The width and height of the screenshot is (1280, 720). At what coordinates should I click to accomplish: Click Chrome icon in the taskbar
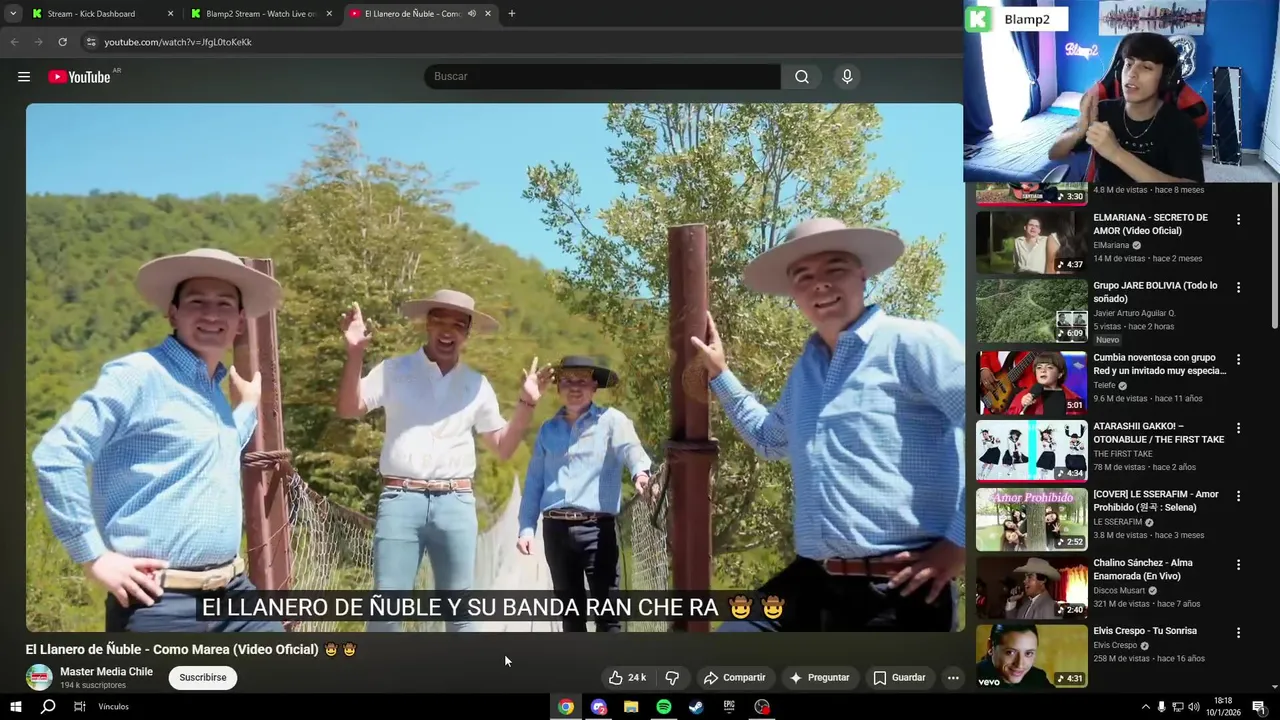(x=566, y=707)
